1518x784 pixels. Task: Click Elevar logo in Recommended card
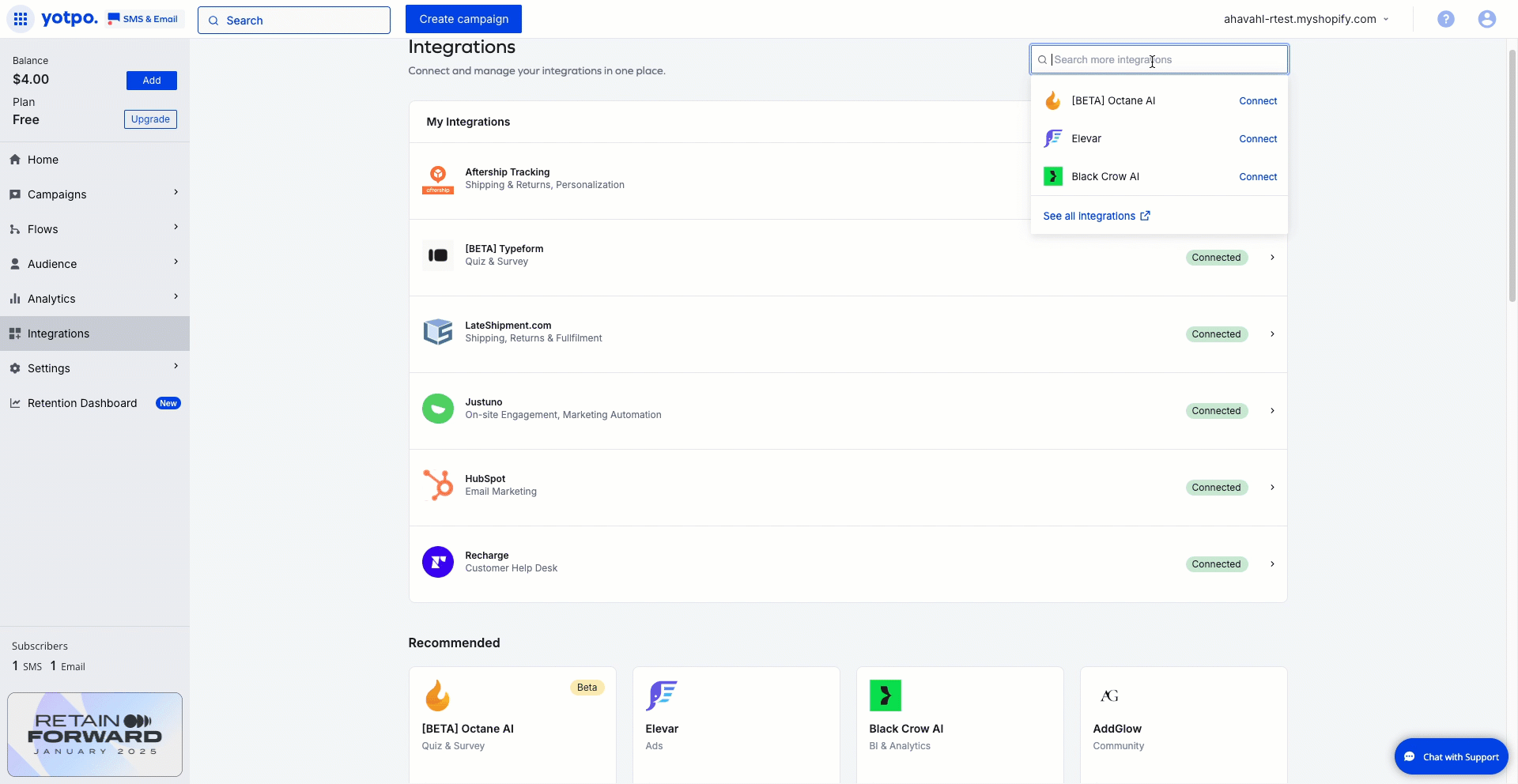click(662, 695)
